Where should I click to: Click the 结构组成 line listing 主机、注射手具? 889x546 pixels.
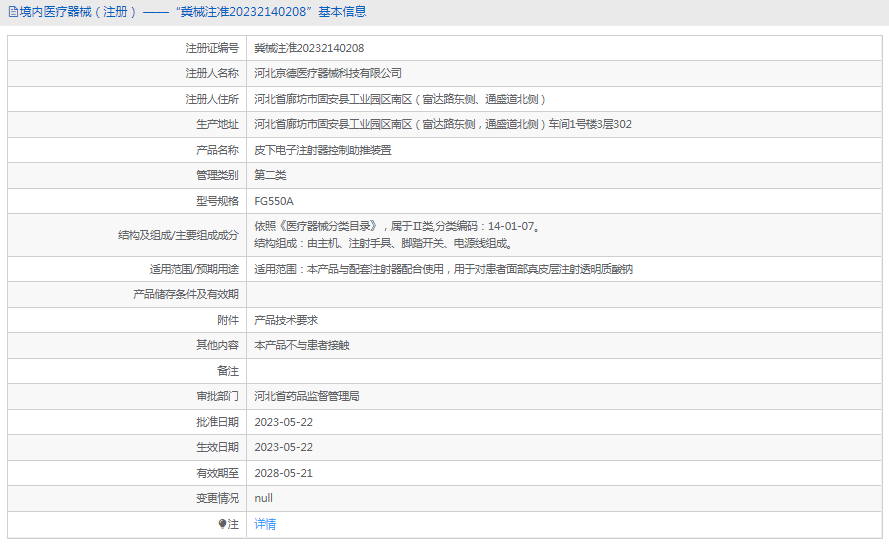click(384, 243)
